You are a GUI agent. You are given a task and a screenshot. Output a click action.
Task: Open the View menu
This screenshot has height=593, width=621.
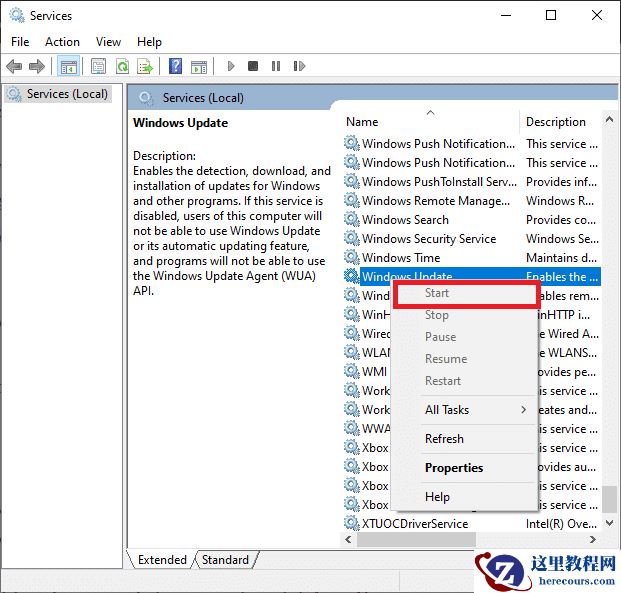[108, 42]
